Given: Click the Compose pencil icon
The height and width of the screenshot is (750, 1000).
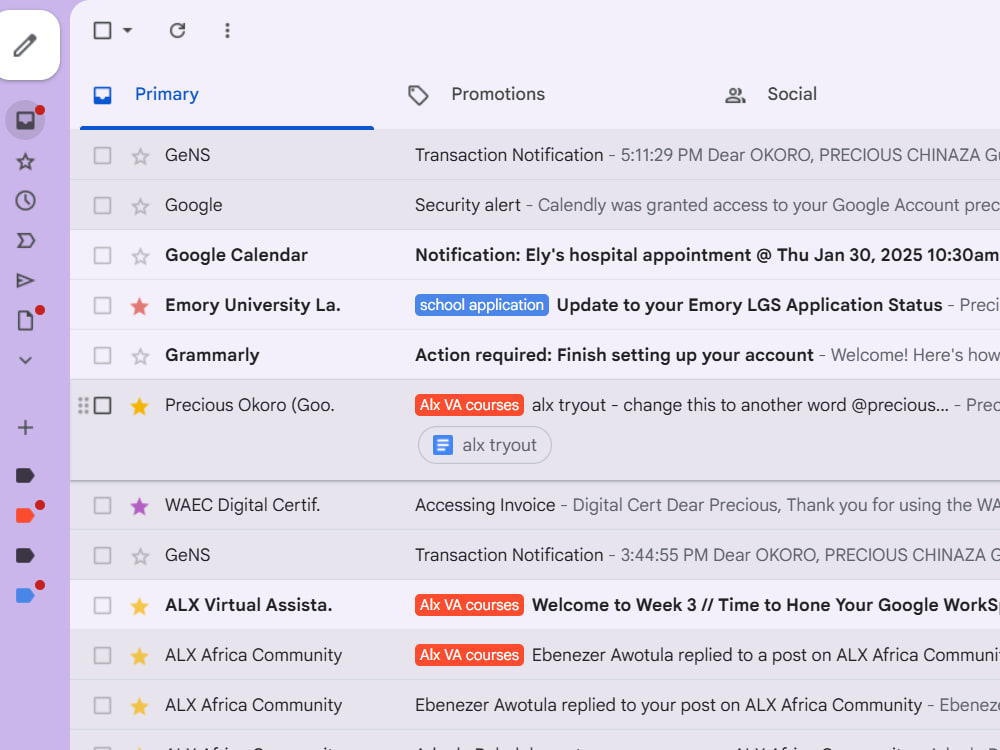Looking at the screenshot, I should [26, 45].
